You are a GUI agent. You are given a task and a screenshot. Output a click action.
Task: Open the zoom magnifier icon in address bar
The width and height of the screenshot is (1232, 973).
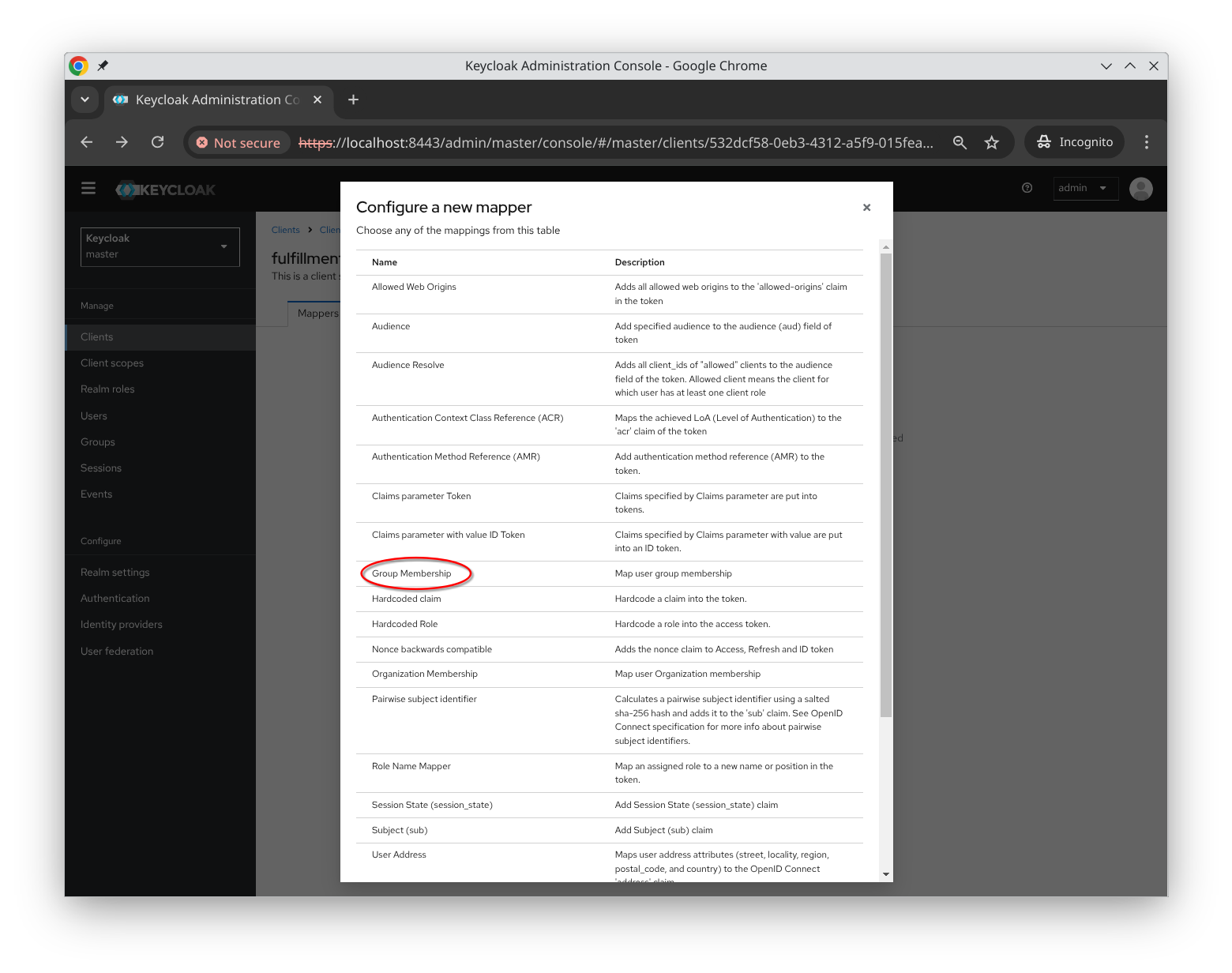point(960,142)
